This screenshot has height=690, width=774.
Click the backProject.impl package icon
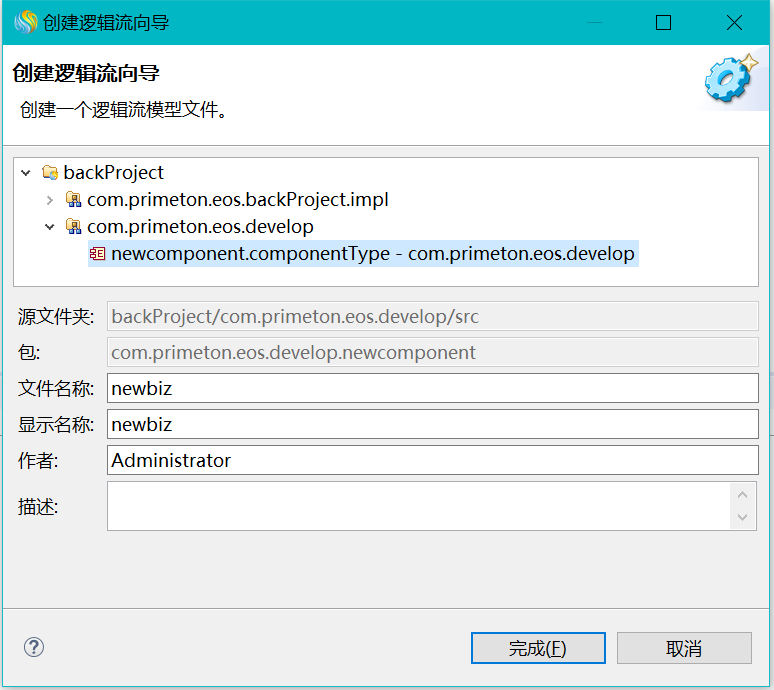[73, 200]
